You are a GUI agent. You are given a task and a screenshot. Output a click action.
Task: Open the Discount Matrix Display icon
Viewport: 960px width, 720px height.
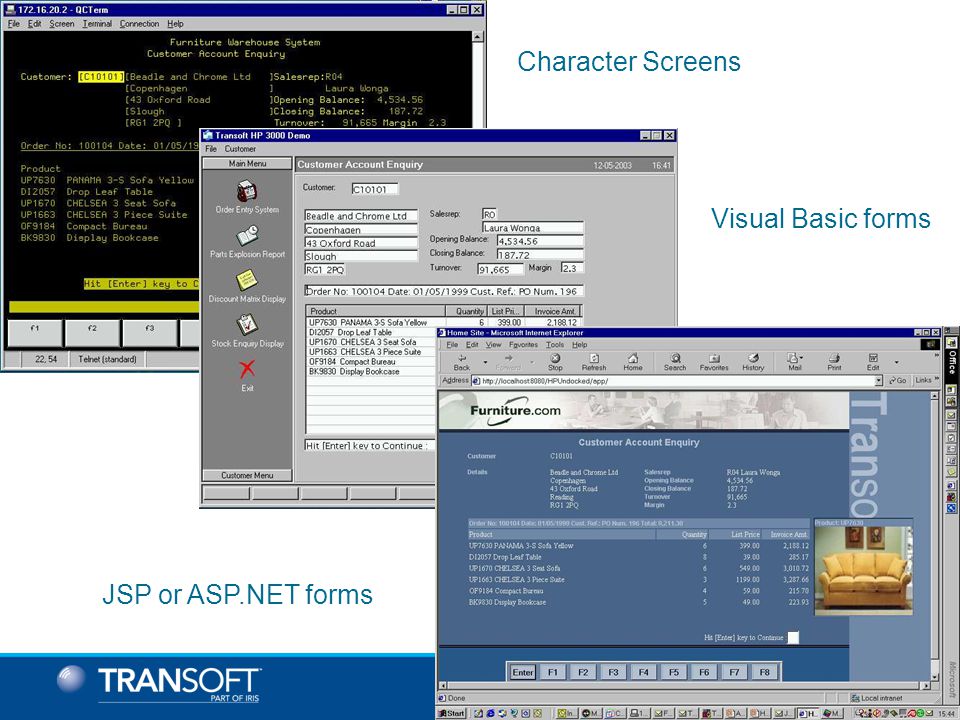tap(247, 281)
